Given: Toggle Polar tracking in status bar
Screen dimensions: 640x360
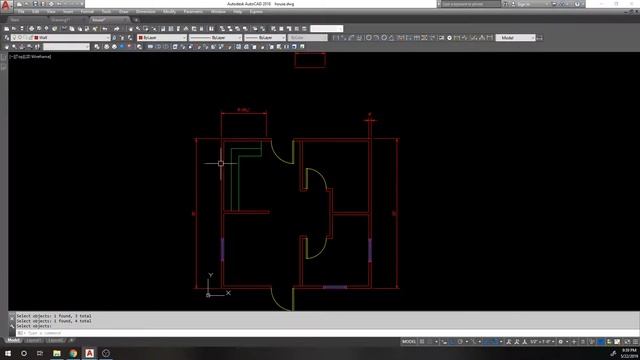Looking at the screenshot, I should pyautogui.click(x=460, y=342).
